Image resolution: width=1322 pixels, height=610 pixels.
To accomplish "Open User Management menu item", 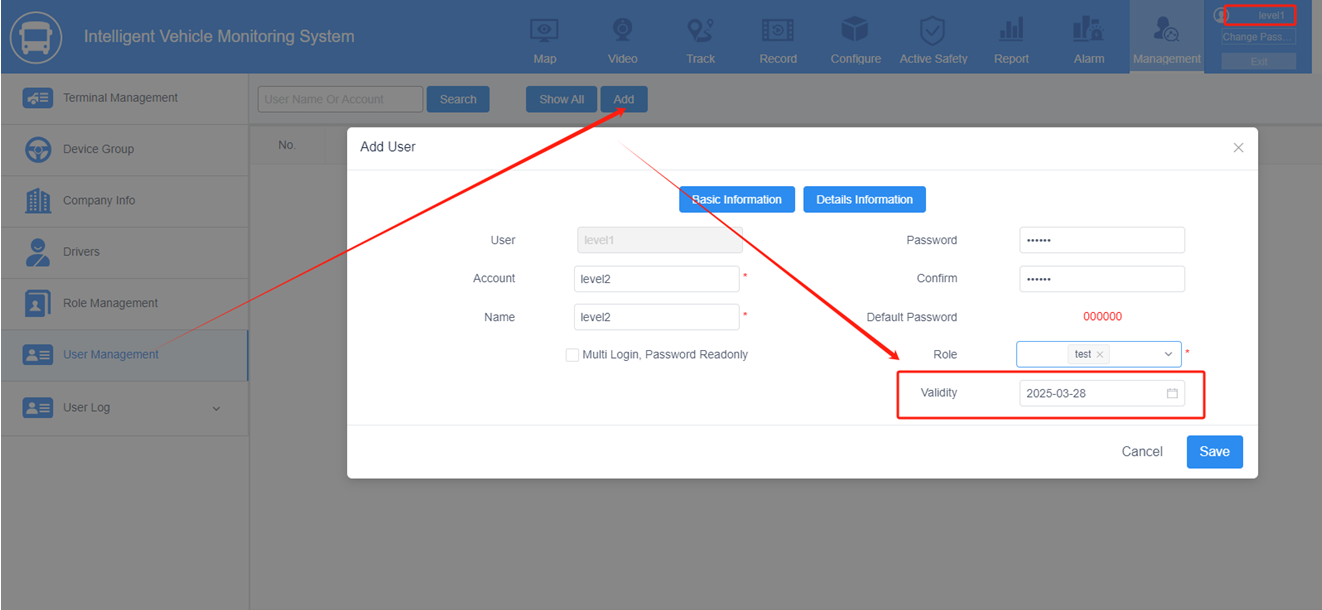I will tap(124, 355).
